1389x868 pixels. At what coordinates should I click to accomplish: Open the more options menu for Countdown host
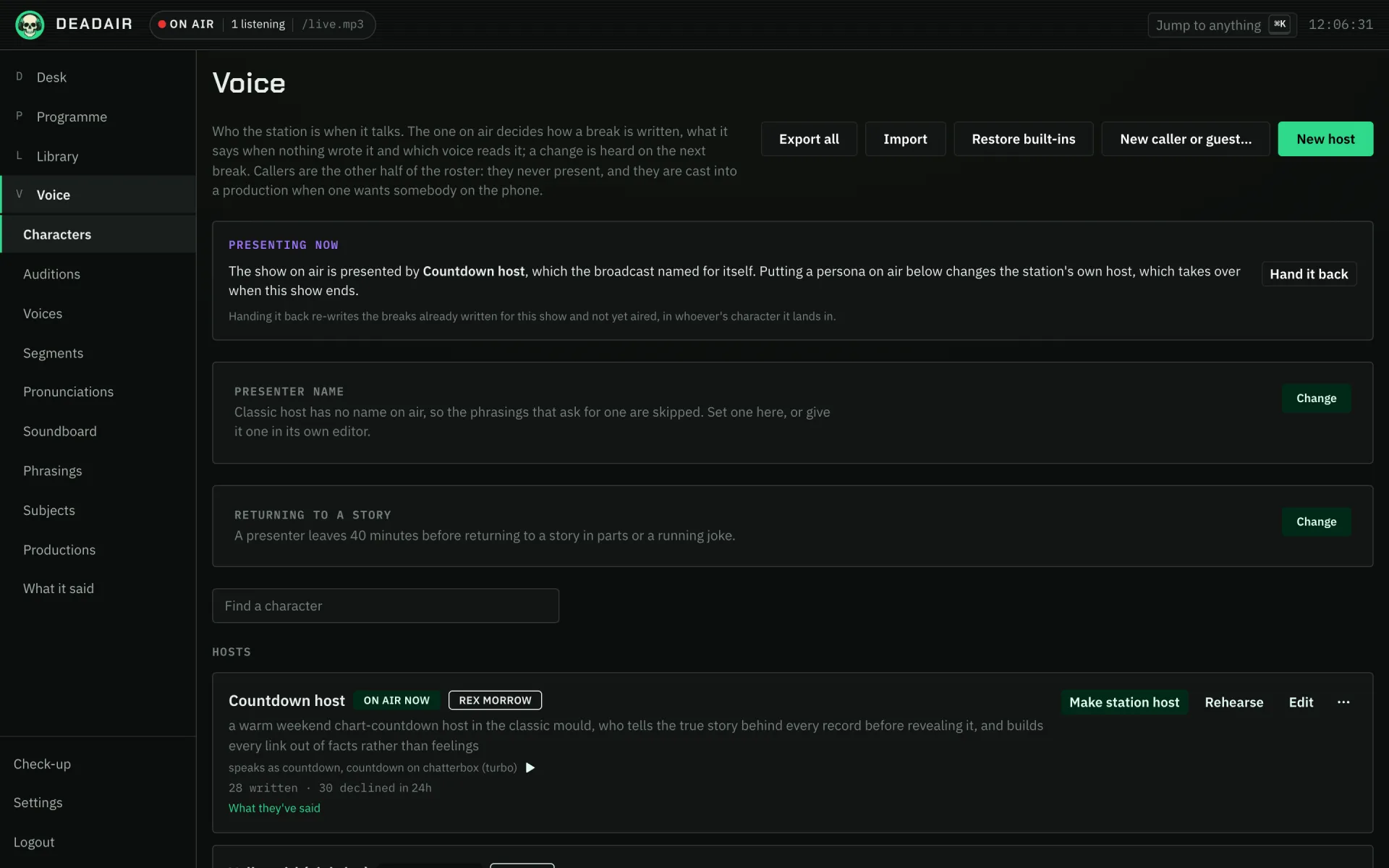1343,702
